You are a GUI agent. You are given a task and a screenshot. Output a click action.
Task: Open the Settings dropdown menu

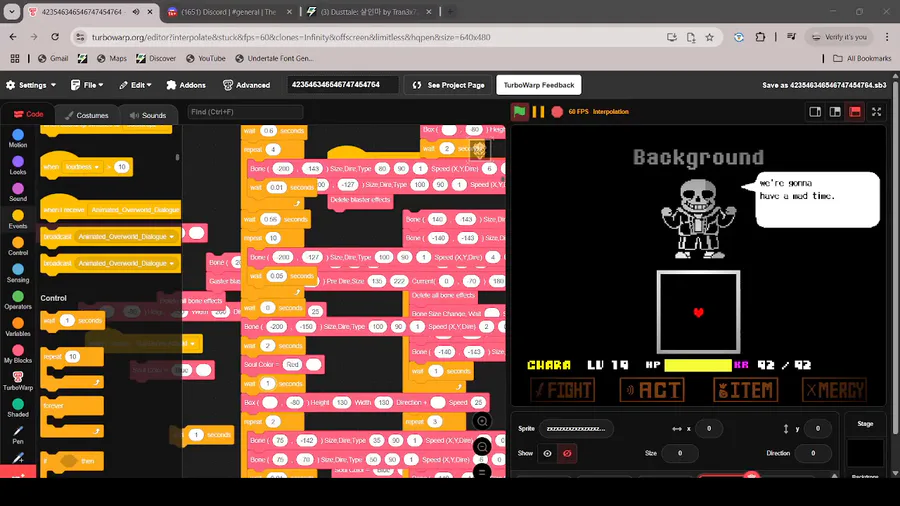coord(32,85)
